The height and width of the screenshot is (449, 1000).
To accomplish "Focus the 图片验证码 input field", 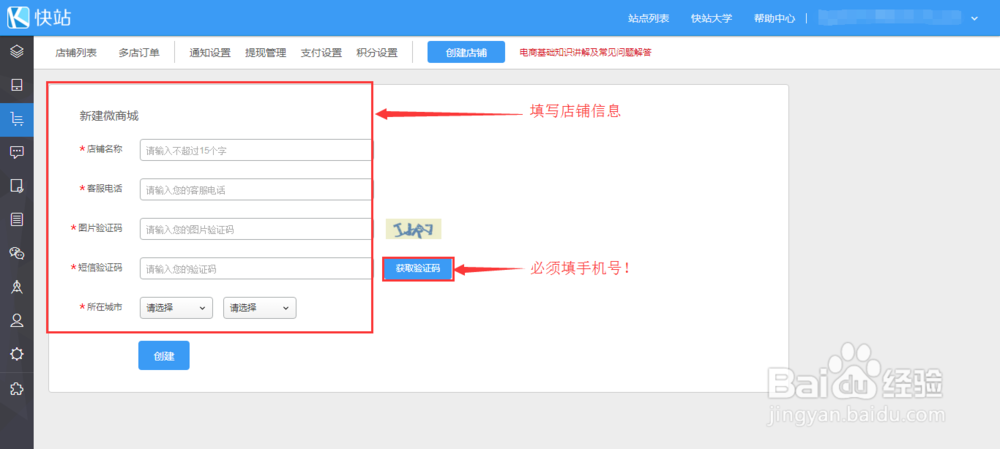I will pyautogui.click(x=256, y=229).
